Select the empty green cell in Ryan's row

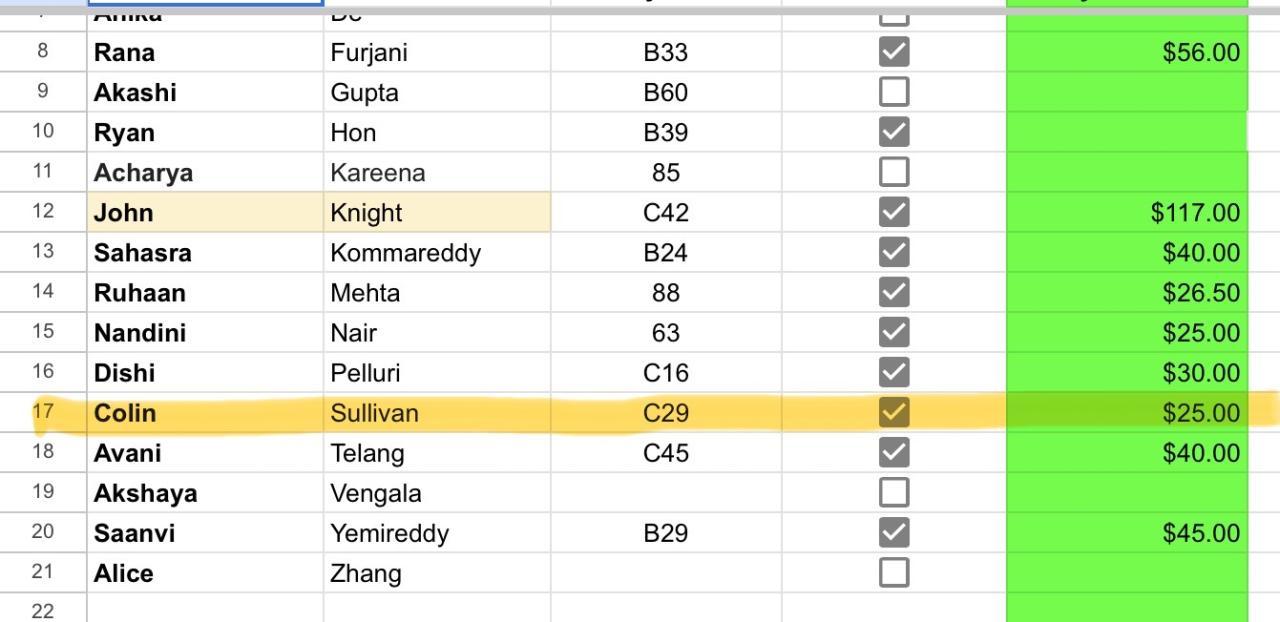coord(1126,132)
